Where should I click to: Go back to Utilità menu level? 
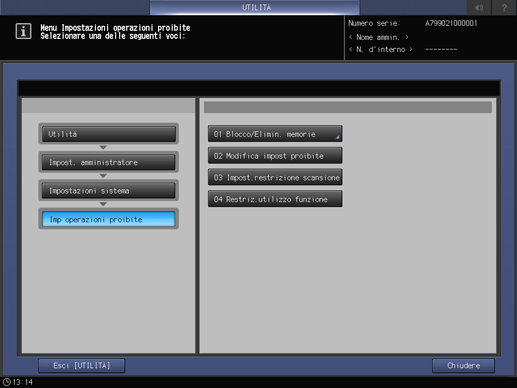[x=109, y=134]
